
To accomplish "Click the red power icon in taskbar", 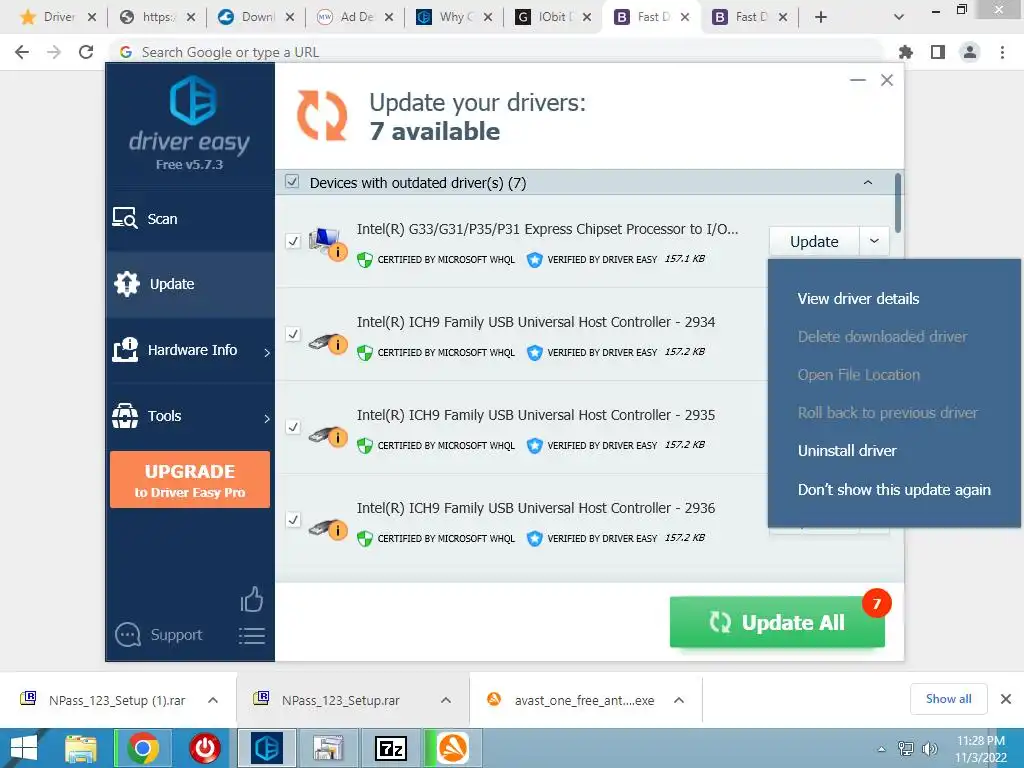I will (205, 748).
